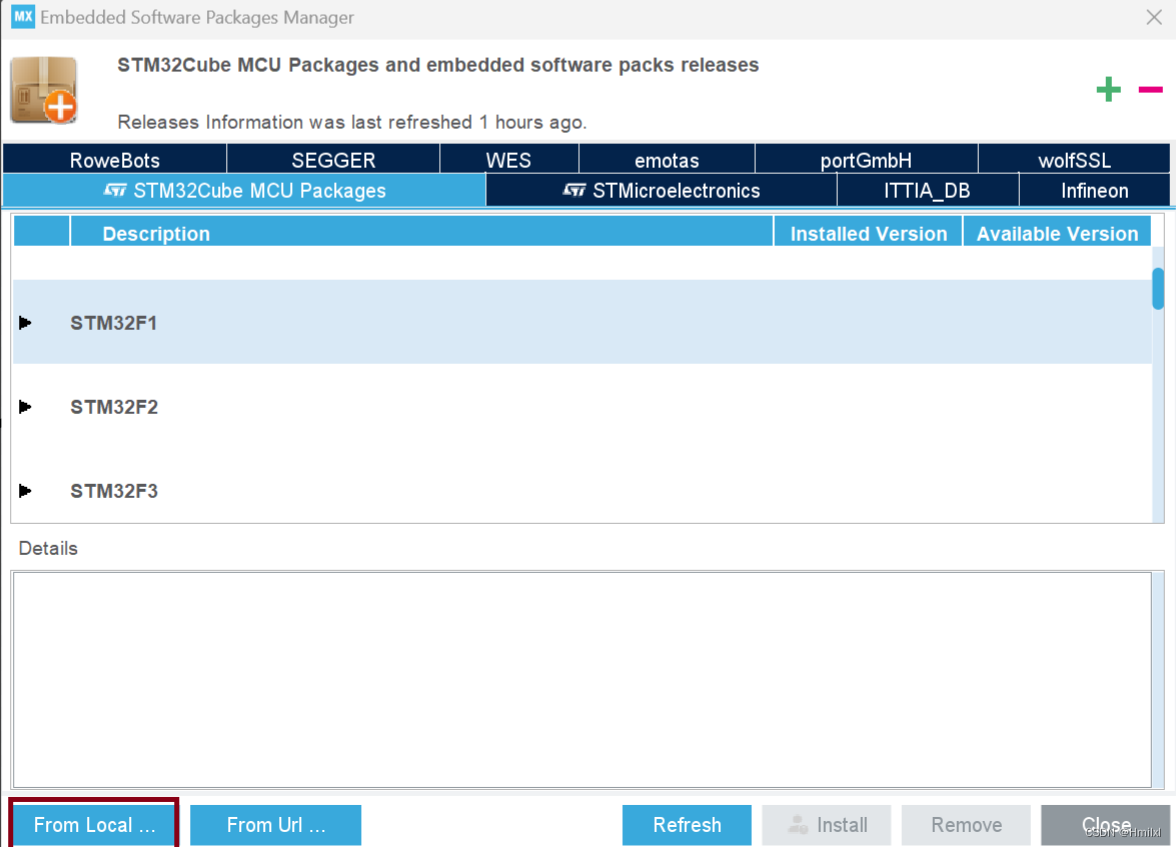Viewport: 1176px width, 847px height.
Task: Open the ITTIA_DB tab
Action: [x=927, y=190]
